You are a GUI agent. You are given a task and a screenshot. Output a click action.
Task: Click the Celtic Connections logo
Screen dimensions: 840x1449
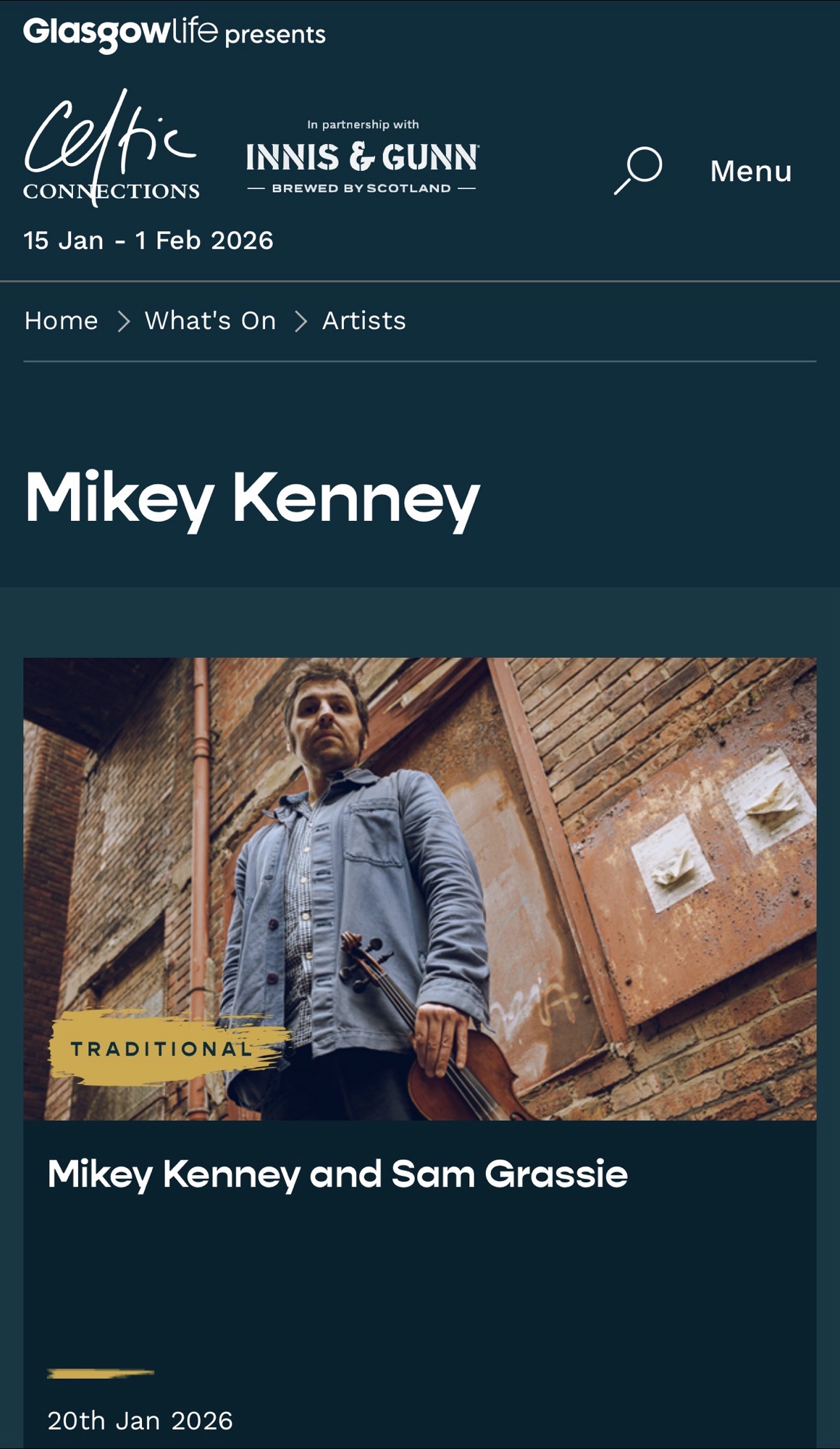[111, 149]
